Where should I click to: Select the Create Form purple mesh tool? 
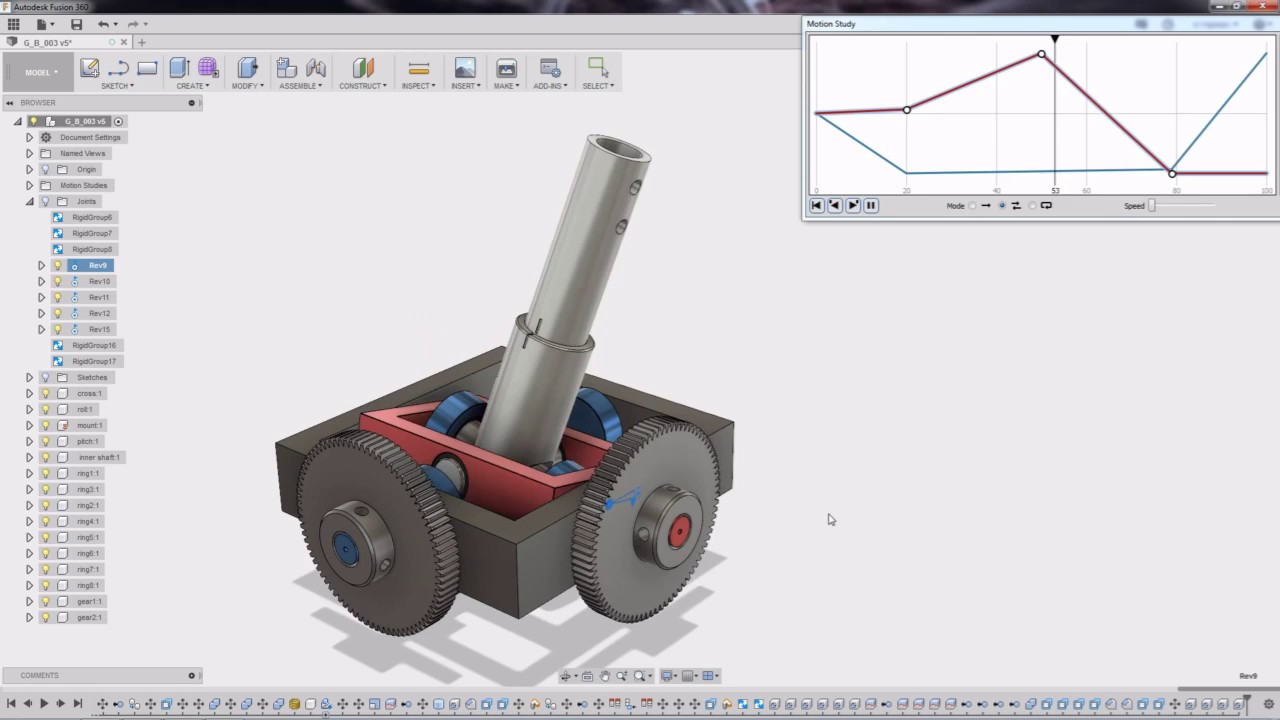[208, 68]
